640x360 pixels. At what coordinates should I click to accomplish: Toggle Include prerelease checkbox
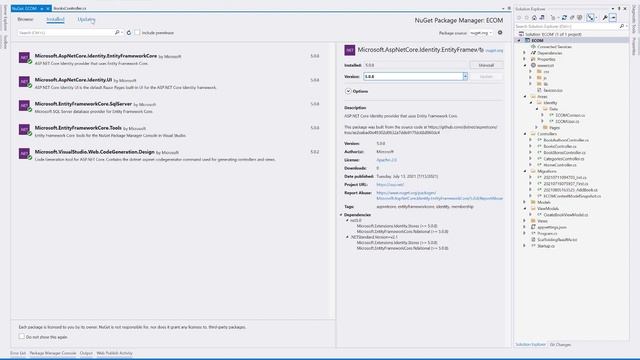[x=137, y=32]
